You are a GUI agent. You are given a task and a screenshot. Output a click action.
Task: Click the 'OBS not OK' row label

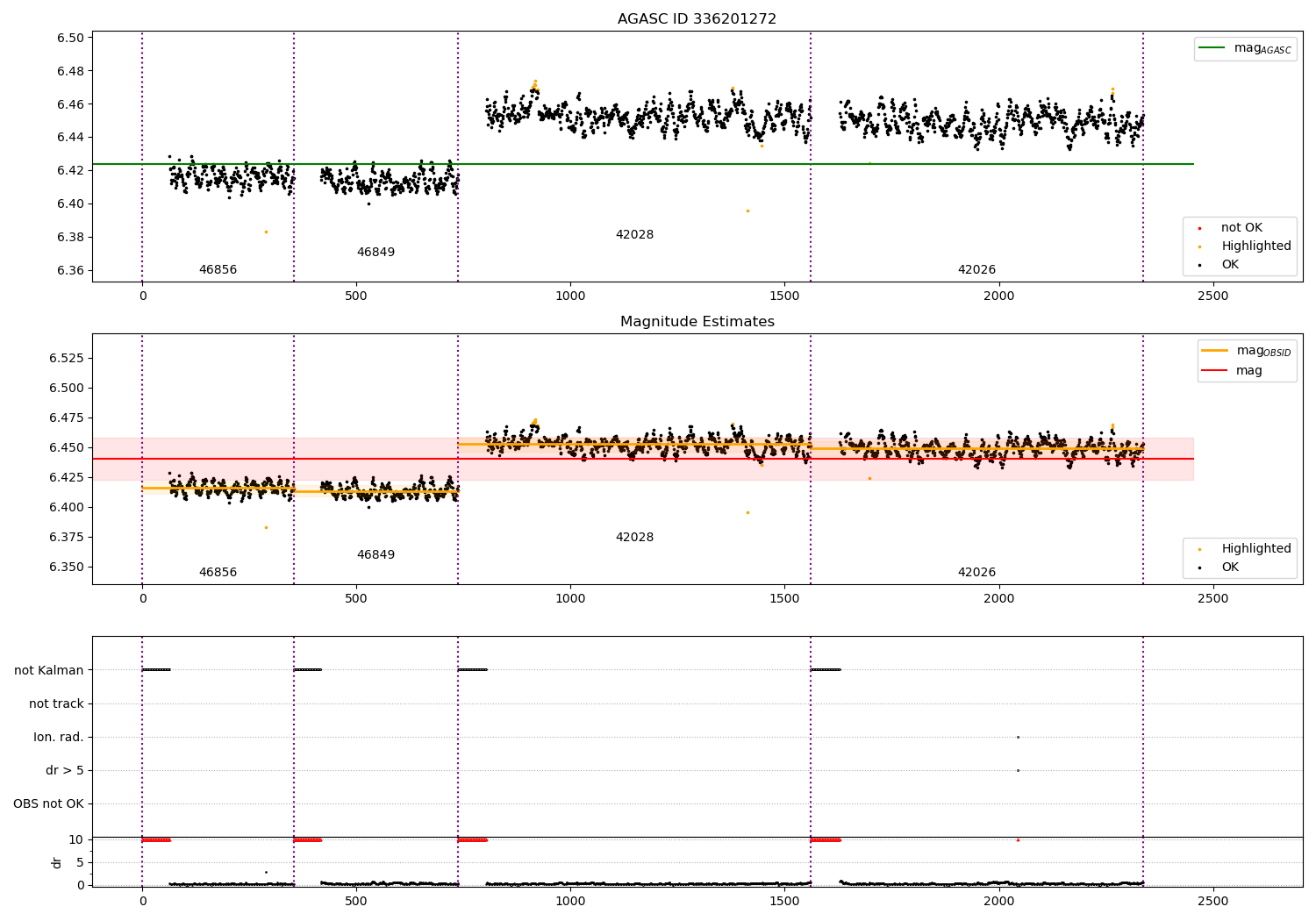pyautogui.click(x=48, y=803)
